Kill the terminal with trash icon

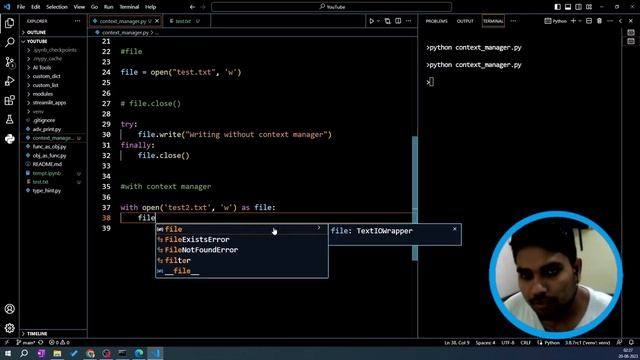[599, 21]
